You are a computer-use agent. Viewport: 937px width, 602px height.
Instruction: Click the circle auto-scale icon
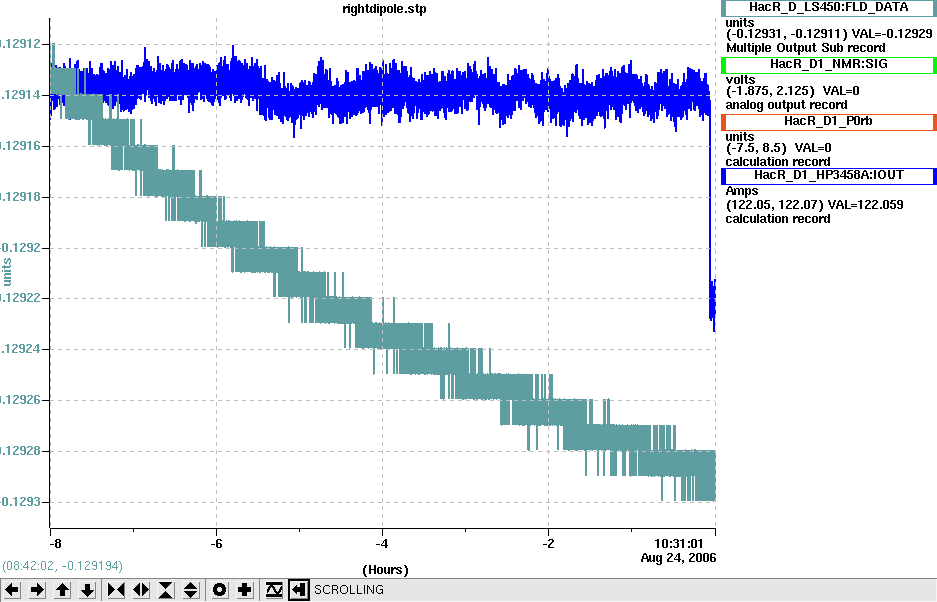coord(219,590)
